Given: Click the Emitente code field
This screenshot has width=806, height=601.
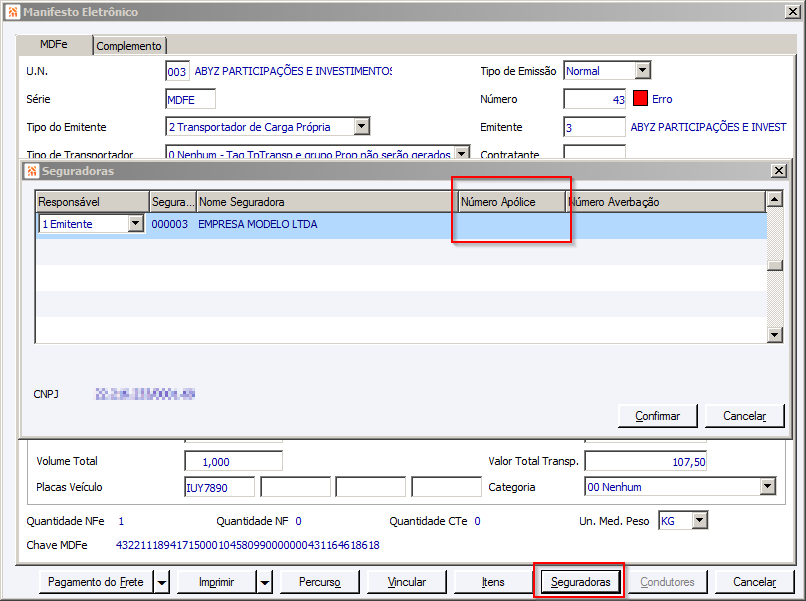Looking at the screenshot, I should (594, 127).
